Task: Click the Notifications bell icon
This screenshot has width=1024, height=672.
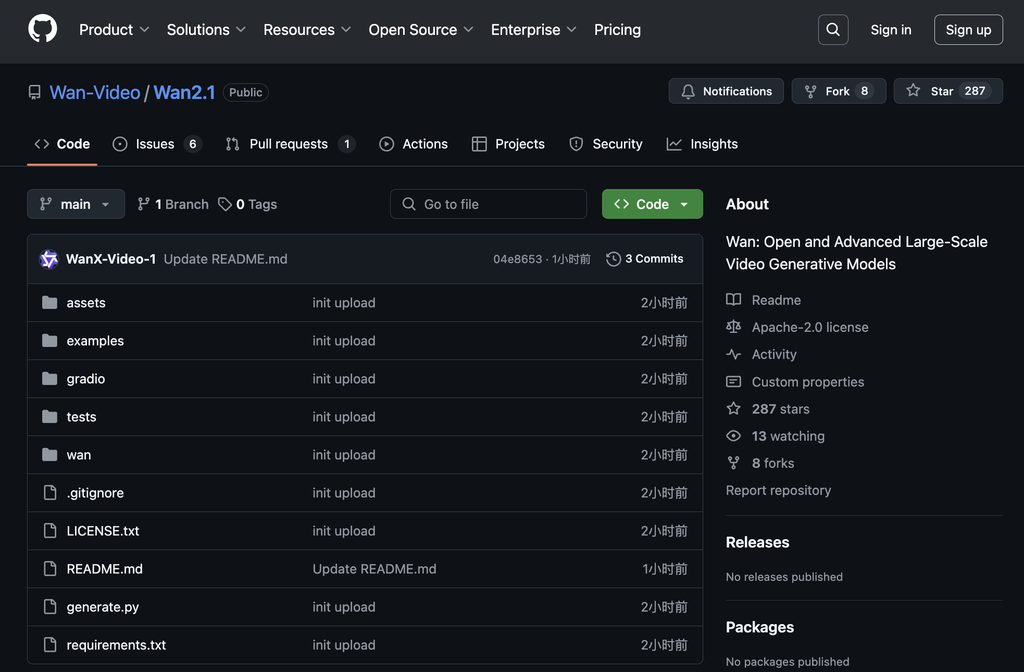Action: [688, 91]
